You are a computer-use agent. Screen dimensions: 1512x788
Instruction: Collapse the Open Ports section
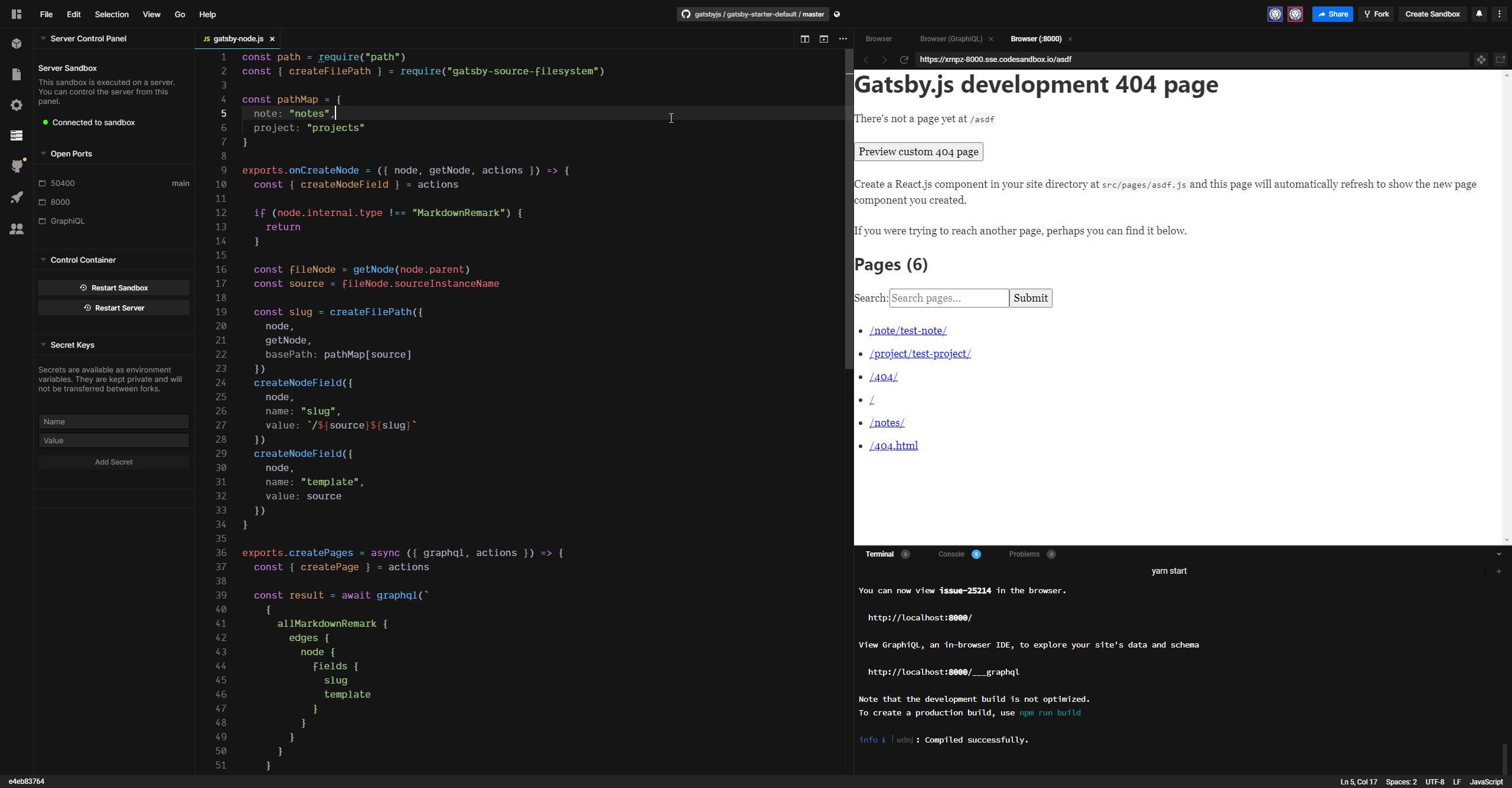click(x=42, y=153)
